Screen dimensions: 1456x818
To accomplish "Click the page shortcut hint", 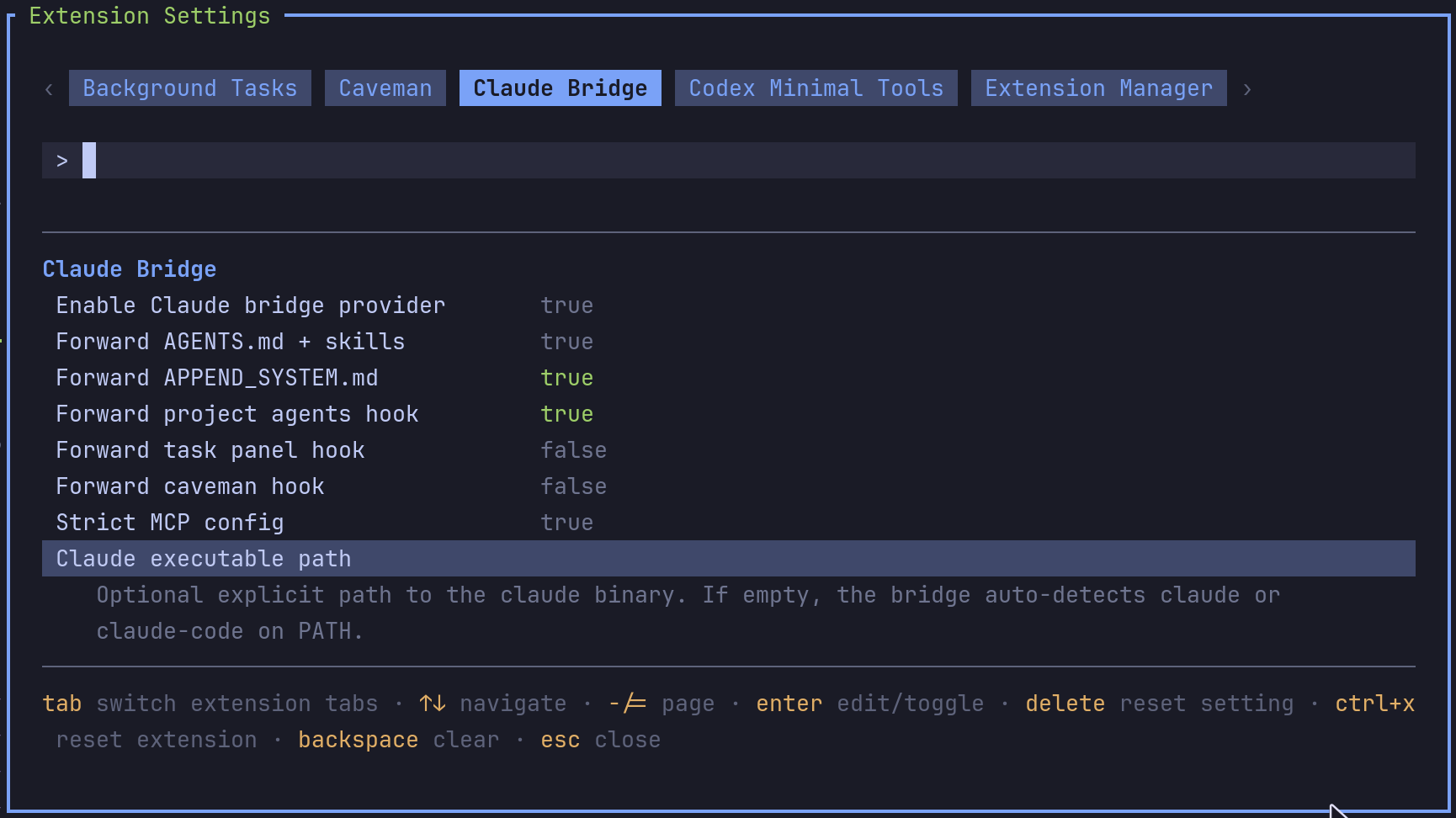I will point(662,704).
